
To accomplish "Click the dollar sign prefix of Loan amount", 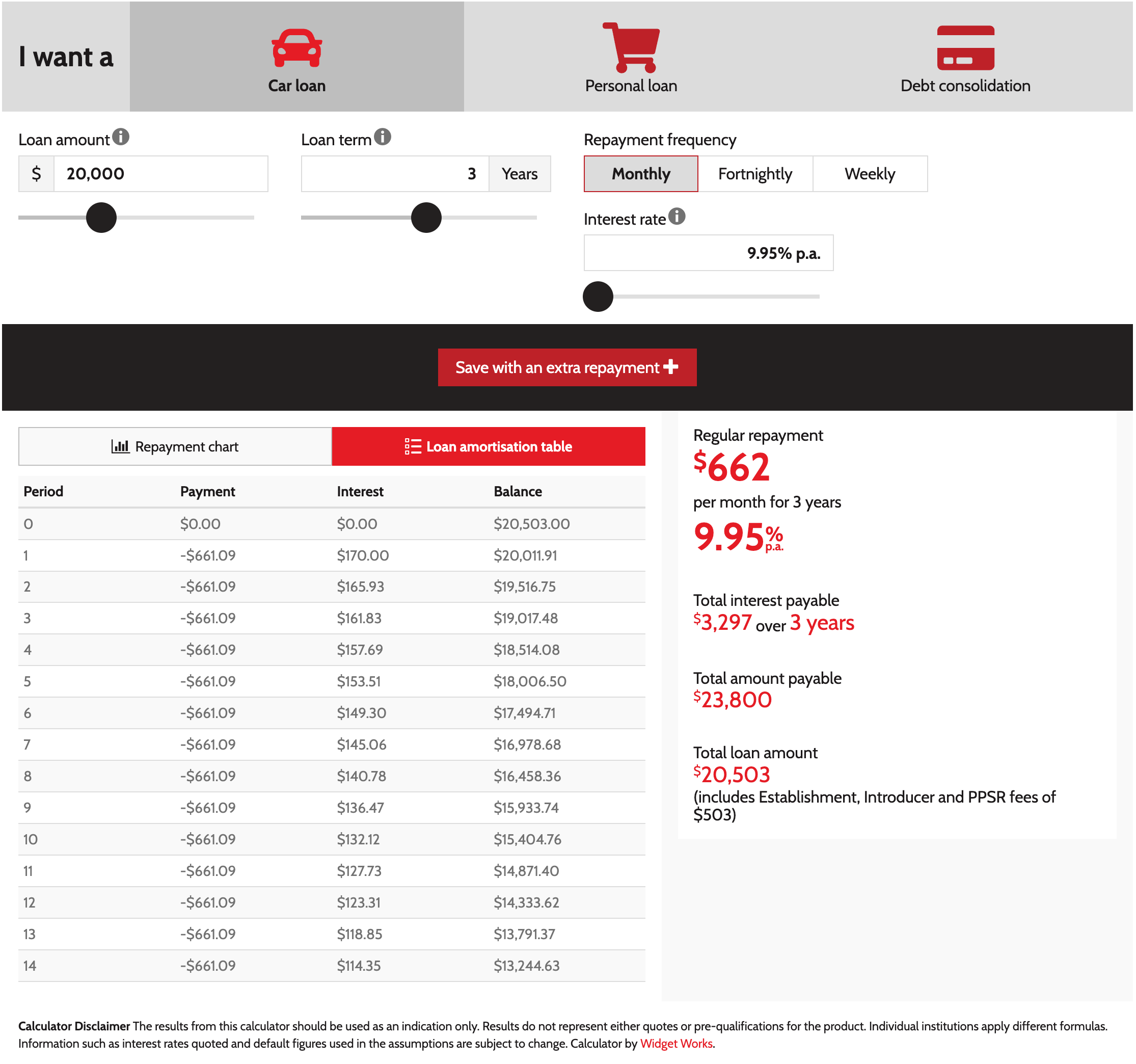I will 36,174.
